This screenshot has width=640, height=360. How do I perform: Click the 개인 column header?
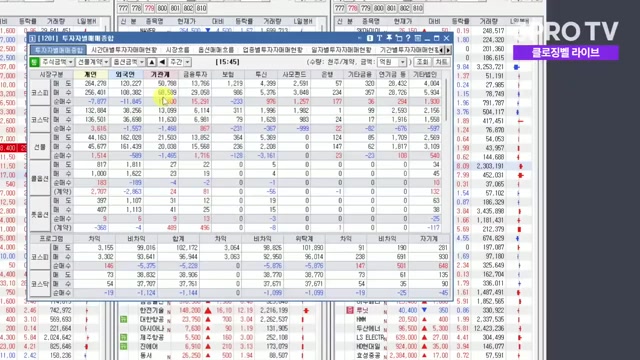(x=91, y=74)
